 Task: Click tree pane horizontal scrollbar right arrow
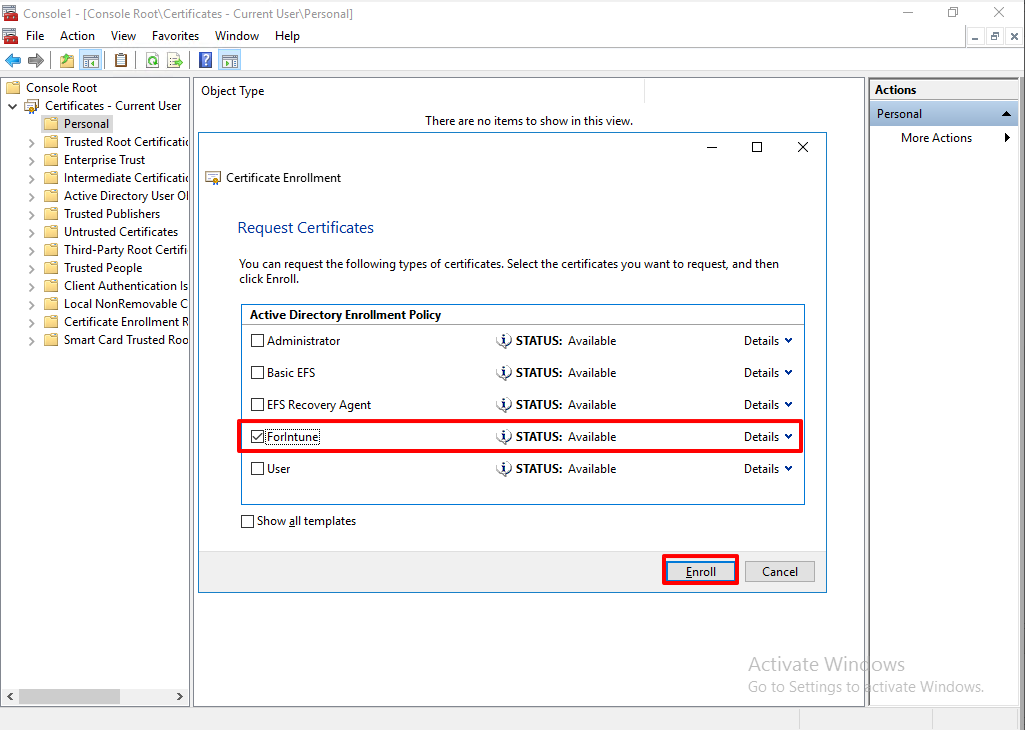point(180,697)
